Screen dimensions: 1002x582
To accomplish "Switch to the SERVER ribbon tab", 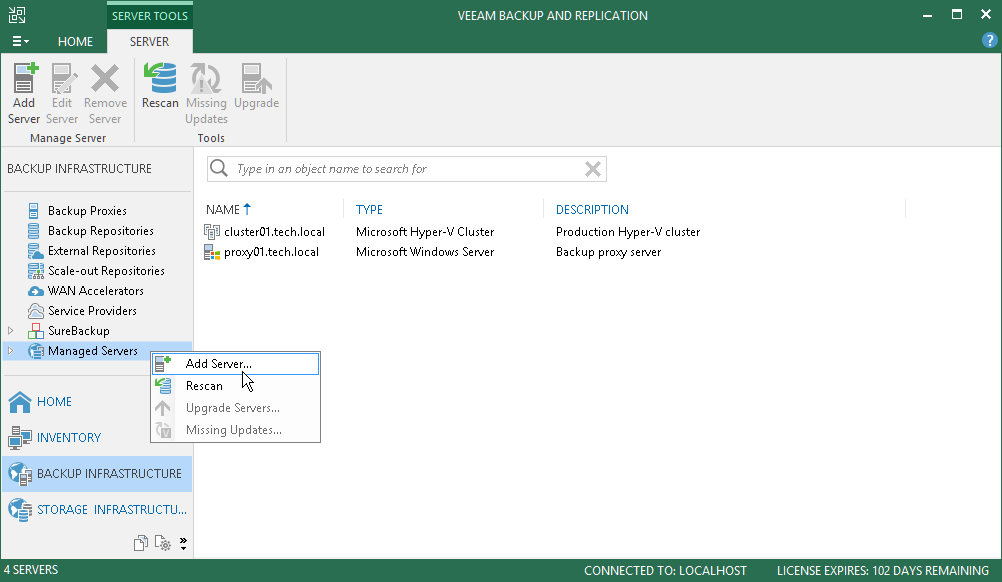I will (150, 42).
